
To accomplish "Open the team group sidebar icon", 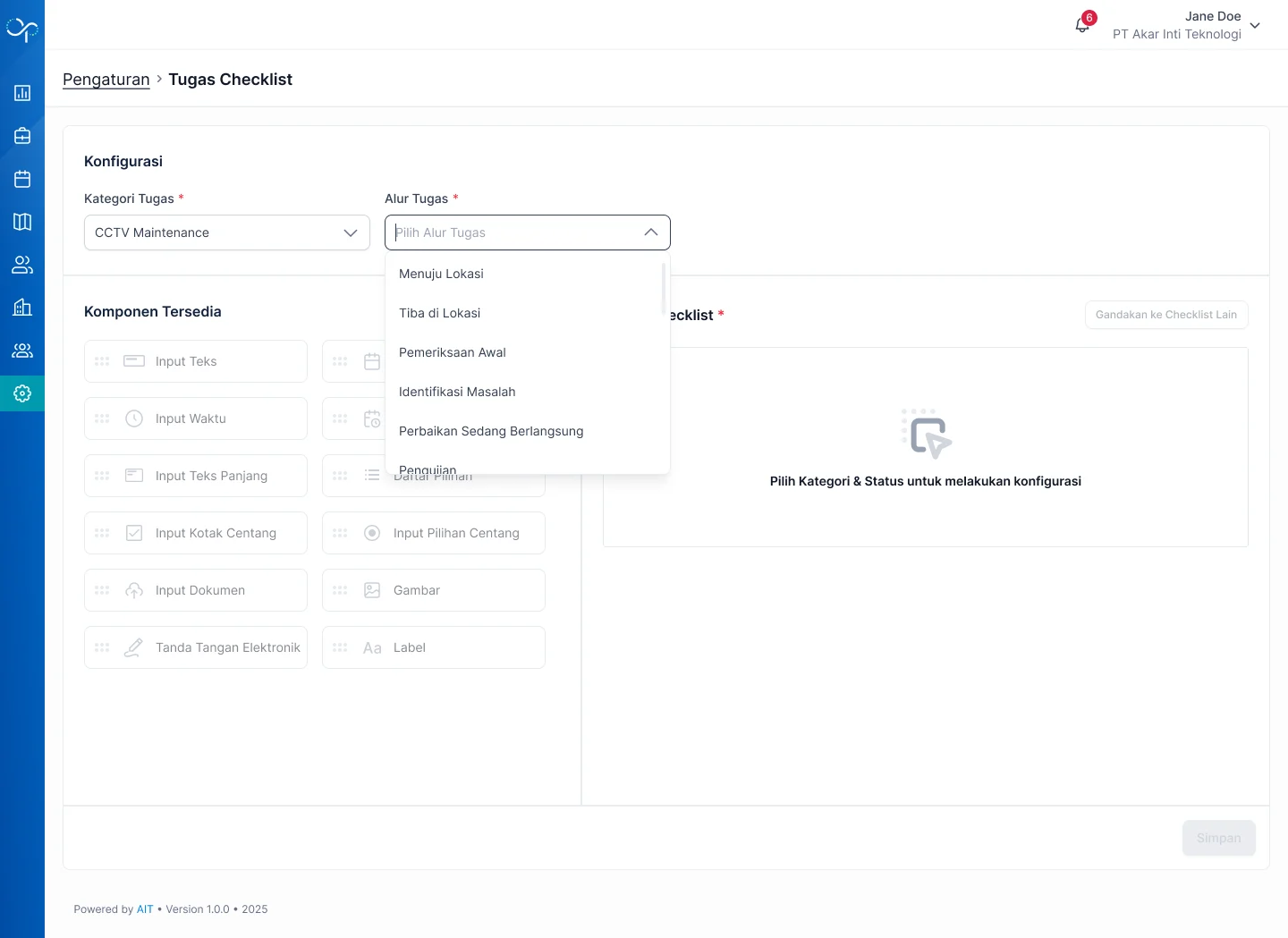I will 22,351.
